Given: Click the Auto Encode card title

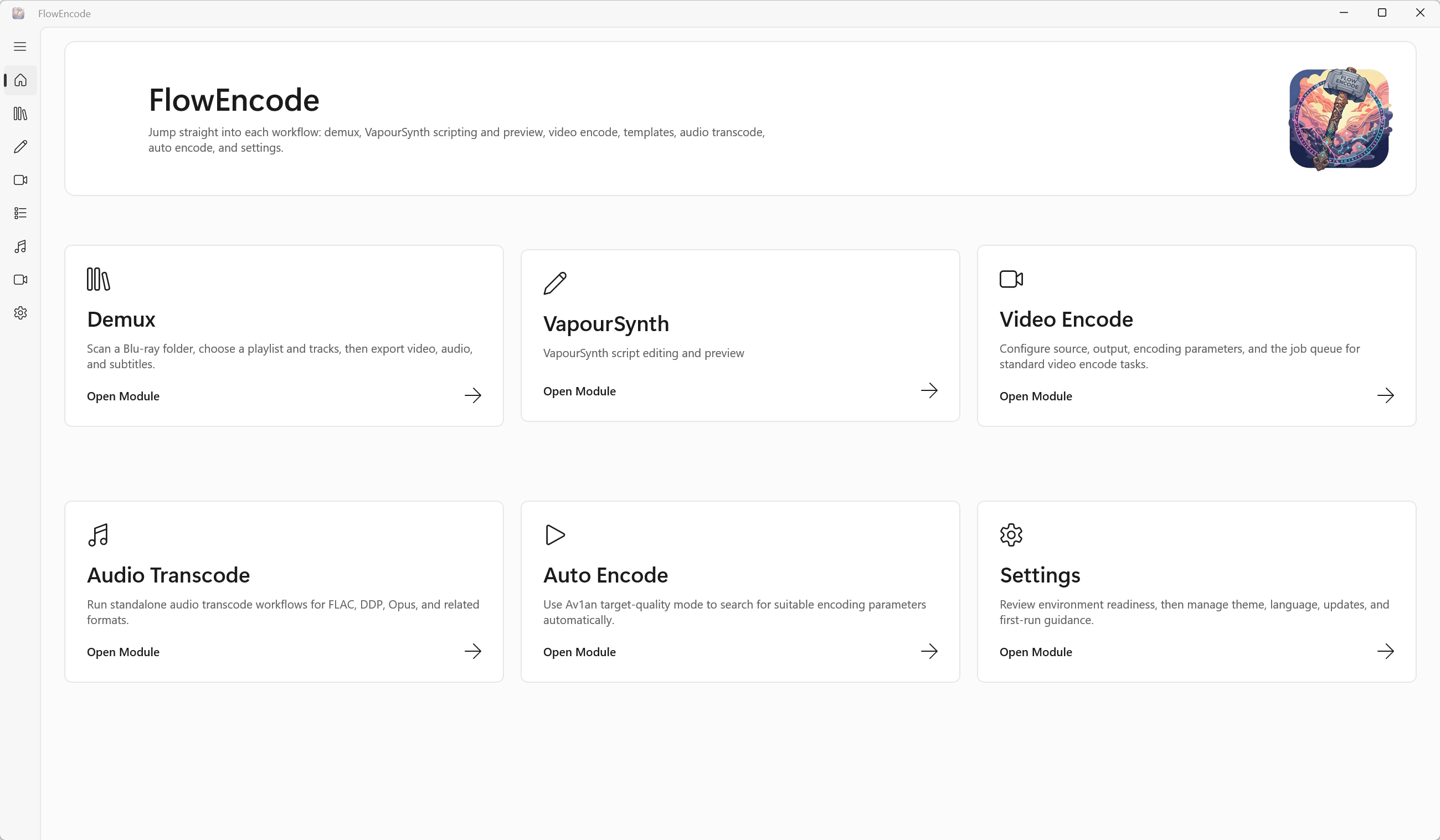Looking at the screenshot, I should tap(605, 575).
